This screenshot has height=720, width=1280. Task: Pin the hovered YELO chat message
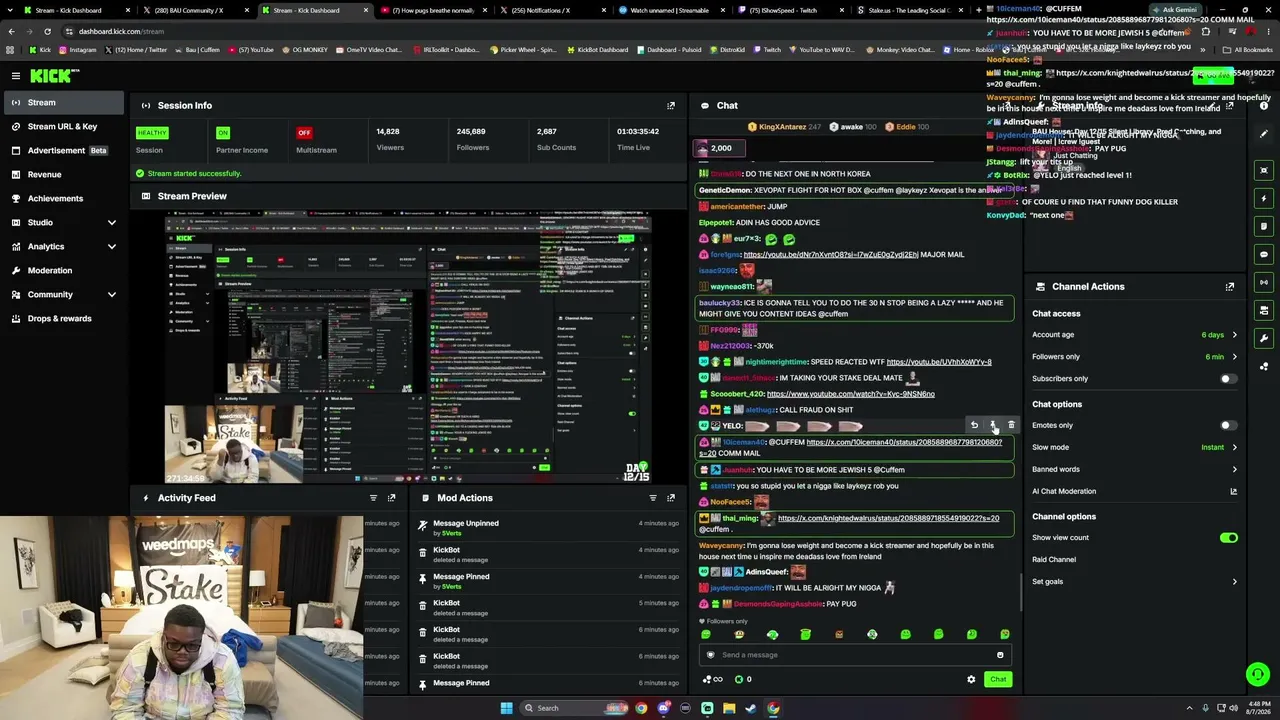tap(993, 426)
